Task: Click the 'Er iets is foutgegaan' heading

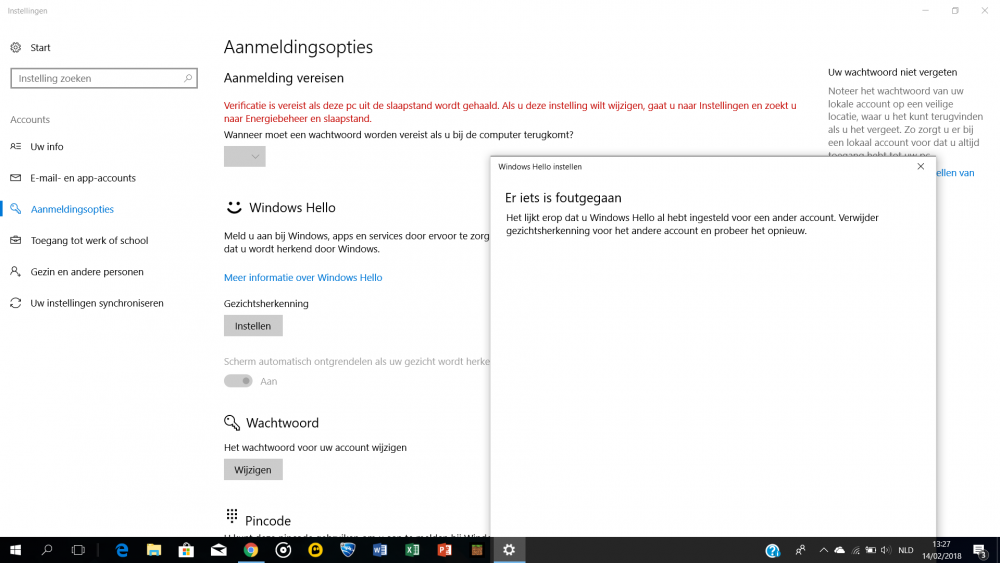Action: (x=563, y=198)
